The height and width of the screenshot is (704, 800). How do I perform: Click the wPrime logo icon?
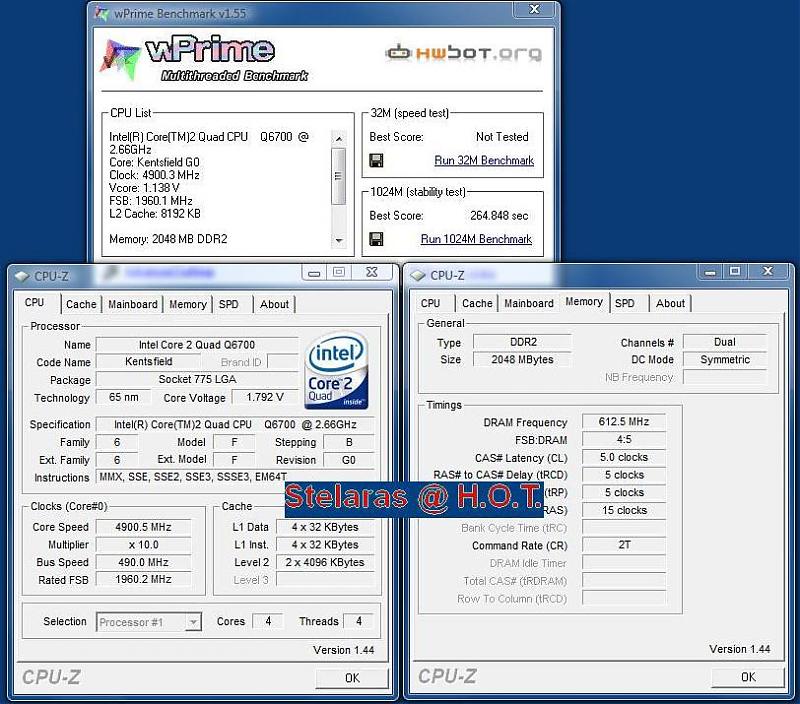pyautogui.click(x=120, y=59)
